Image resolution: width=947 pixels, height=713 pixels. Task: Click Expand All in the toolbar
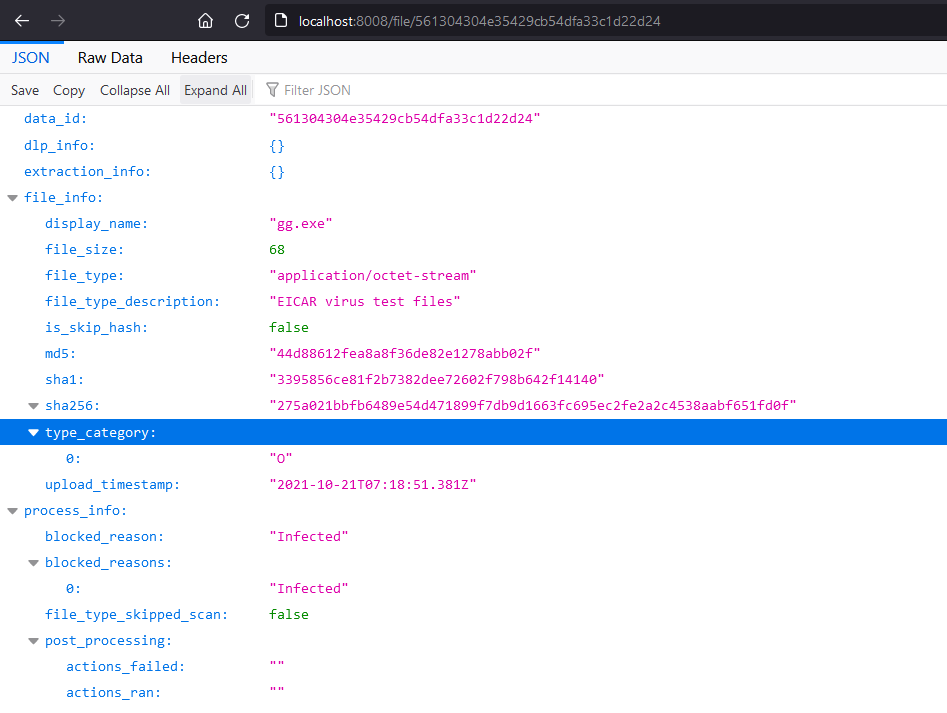(216, 90)
